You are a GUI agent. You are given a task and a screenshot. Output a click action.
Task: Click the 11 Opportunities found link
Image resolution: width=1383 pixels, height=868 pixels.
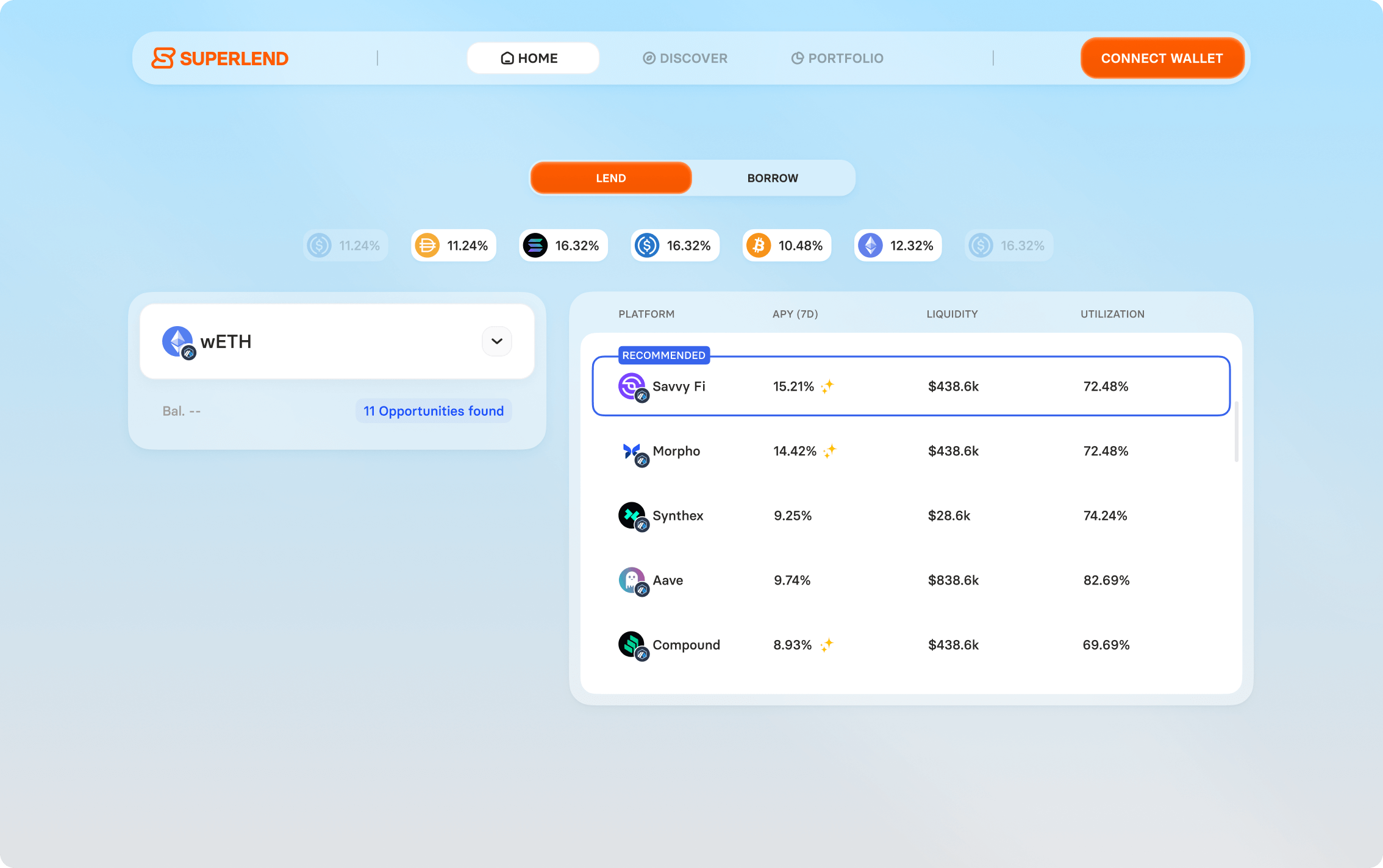[x=434, y=411]
